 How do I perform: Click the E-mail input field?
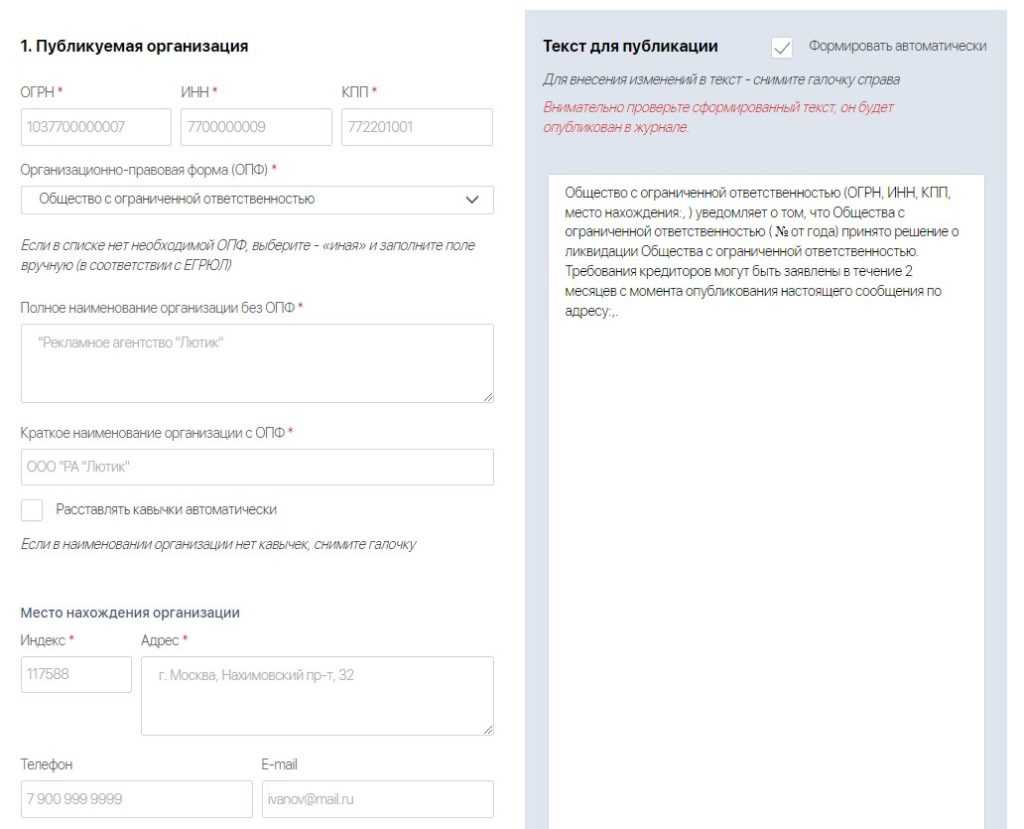(377, 799)
